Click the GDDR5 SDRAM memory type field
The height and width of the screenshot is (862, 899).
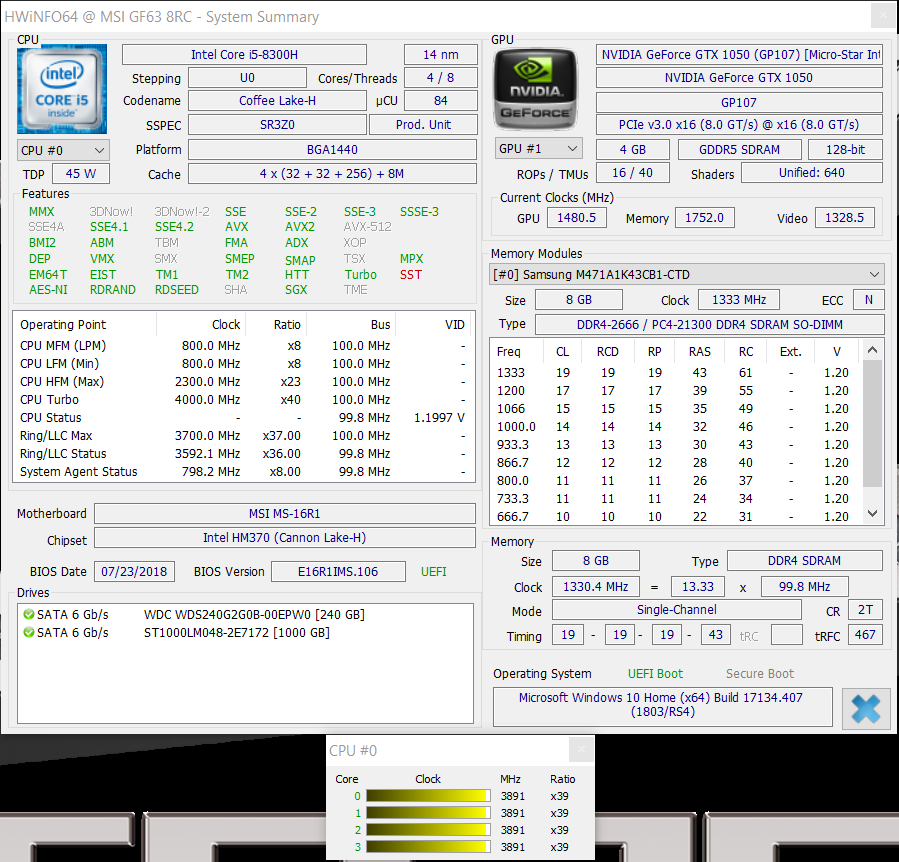click(740, 150)
